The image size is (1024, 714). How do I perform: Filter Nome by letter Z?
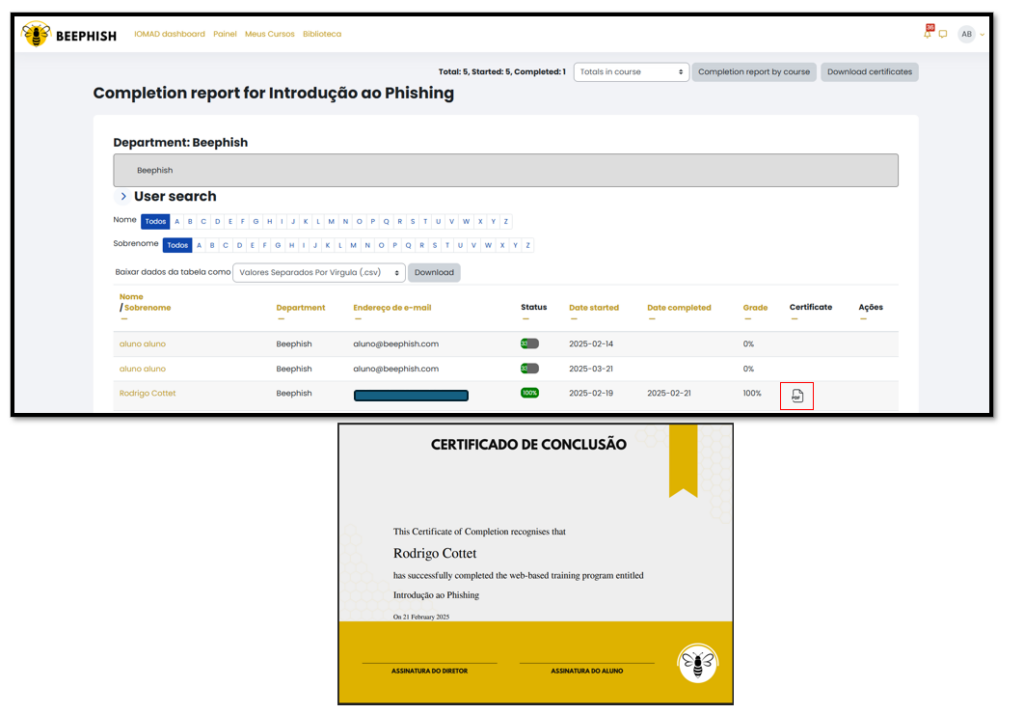(505, 221)
